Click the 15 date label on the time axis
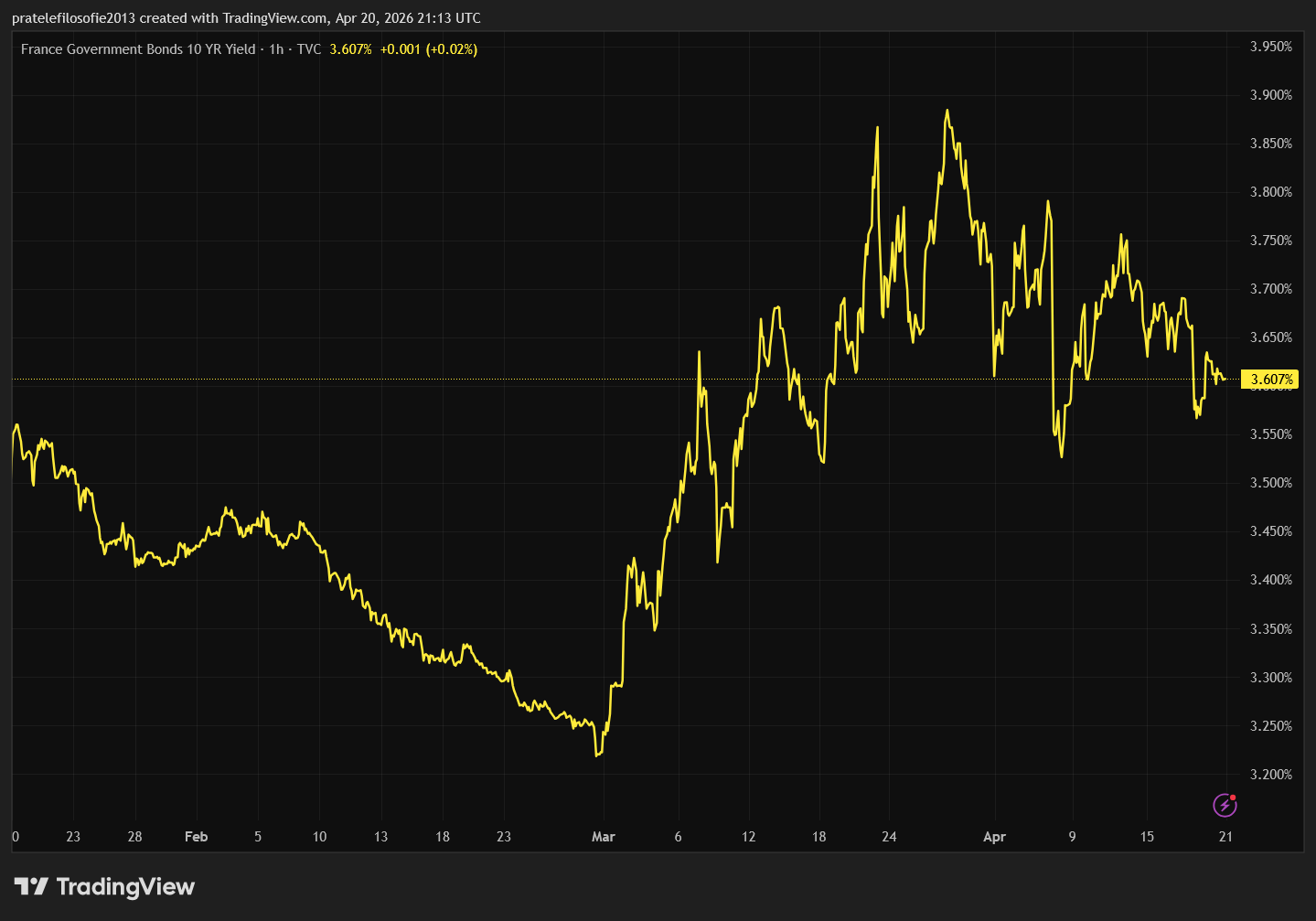The image size is (1316, 921). (1147, 837)
